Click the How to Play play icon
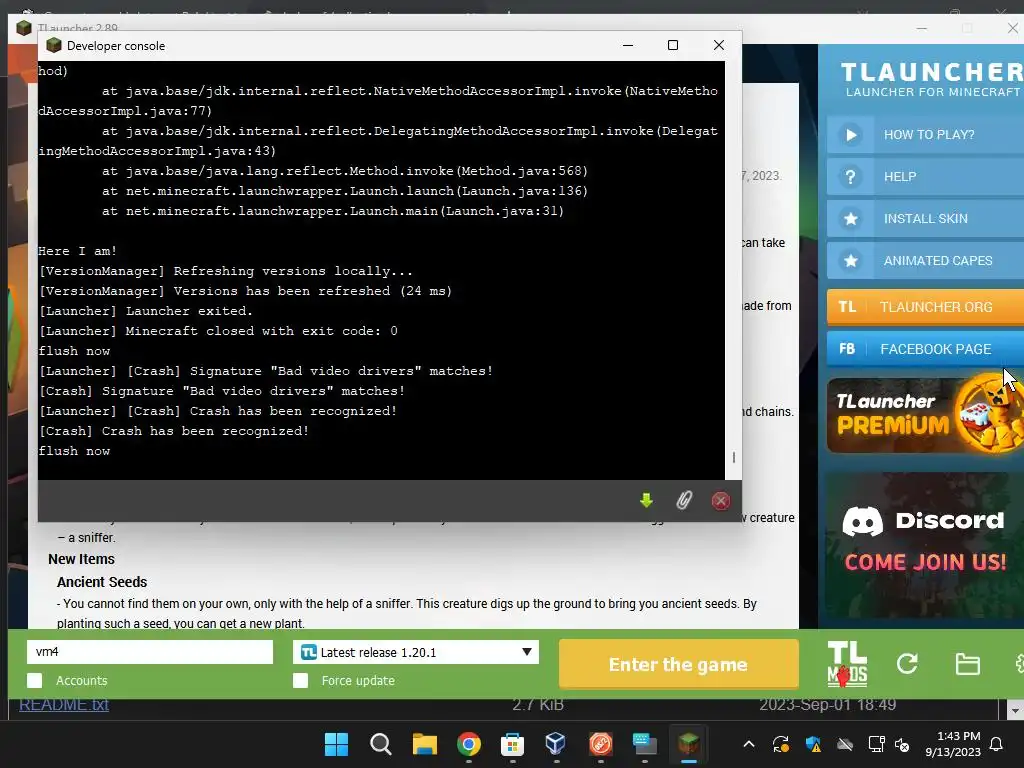 coord(851,135)
